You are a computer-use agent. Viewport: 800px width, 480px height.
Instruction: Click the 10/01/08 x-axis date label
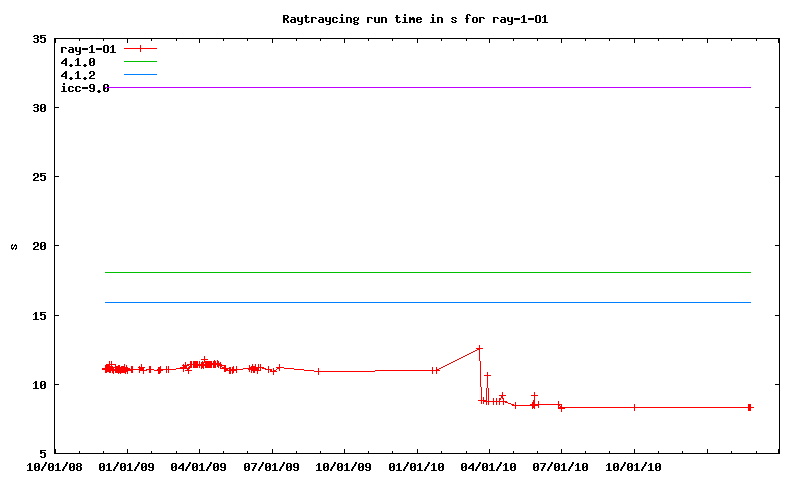(x=55, y=466)
